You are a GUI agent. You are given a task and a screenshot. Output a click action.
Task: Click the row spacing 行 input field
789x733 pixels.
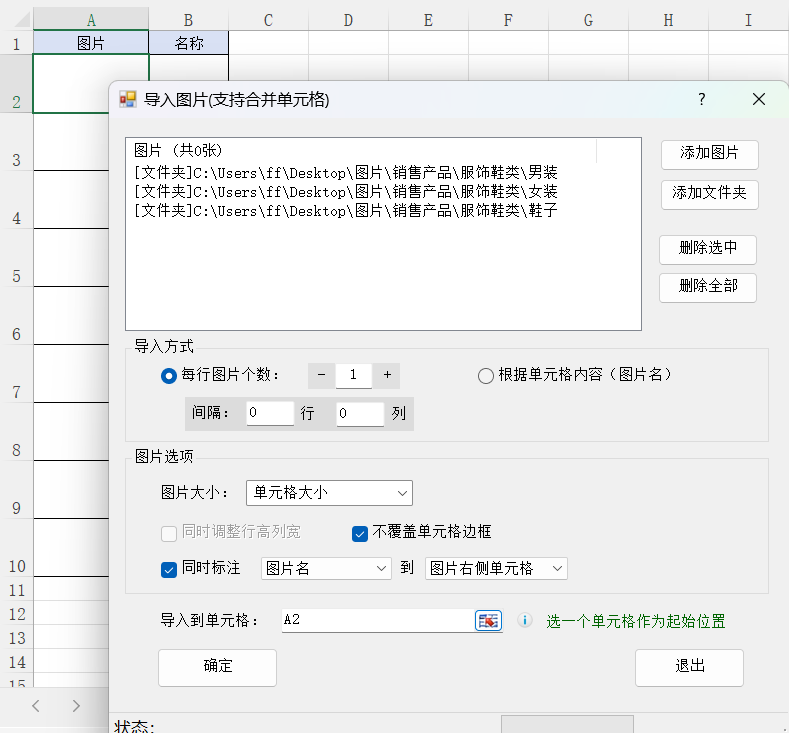[270, 413]
